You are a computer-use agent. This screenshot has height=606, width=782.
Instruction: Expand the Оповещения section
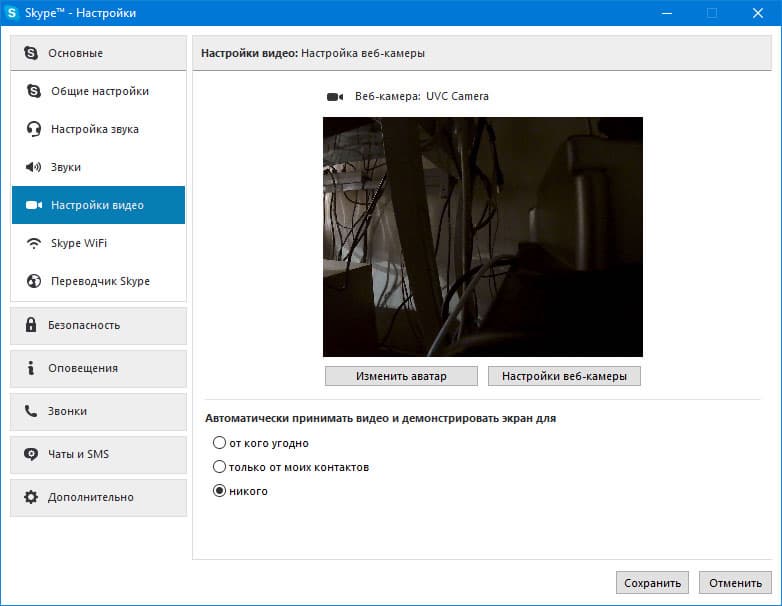[98, 368]
